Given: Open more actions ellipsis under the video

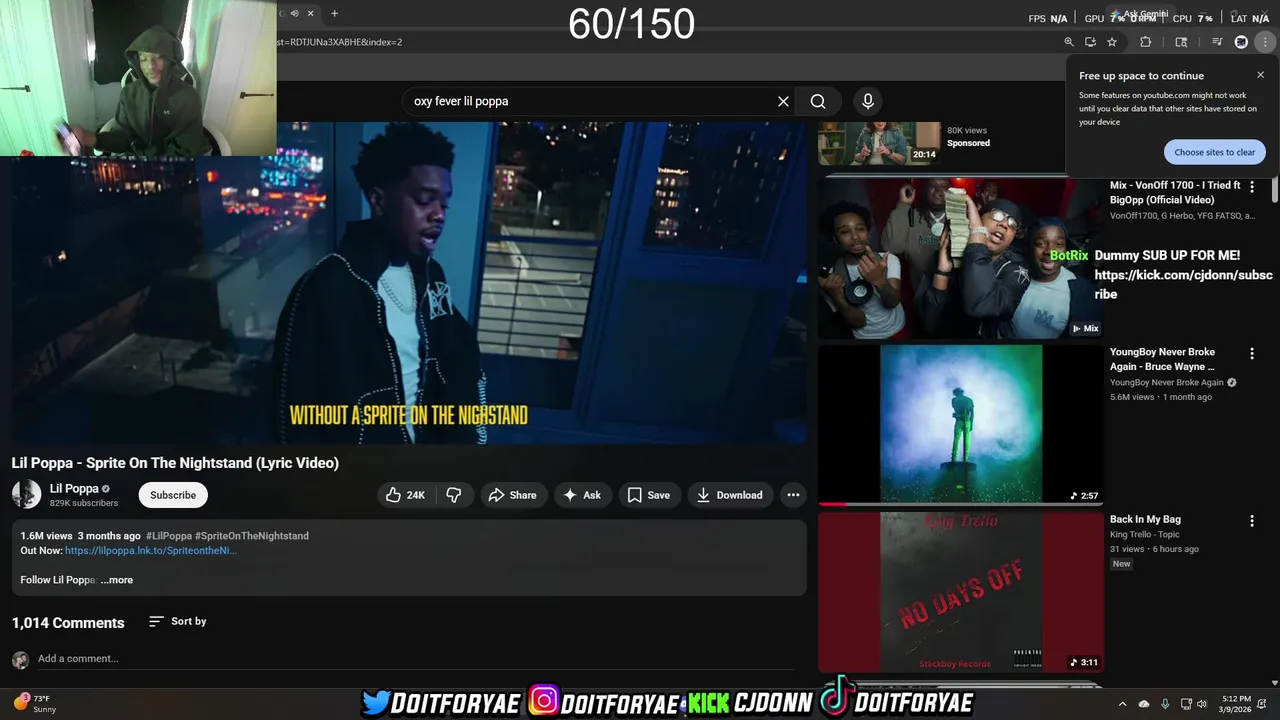Looking at the screenshot, I should (793, 495).
